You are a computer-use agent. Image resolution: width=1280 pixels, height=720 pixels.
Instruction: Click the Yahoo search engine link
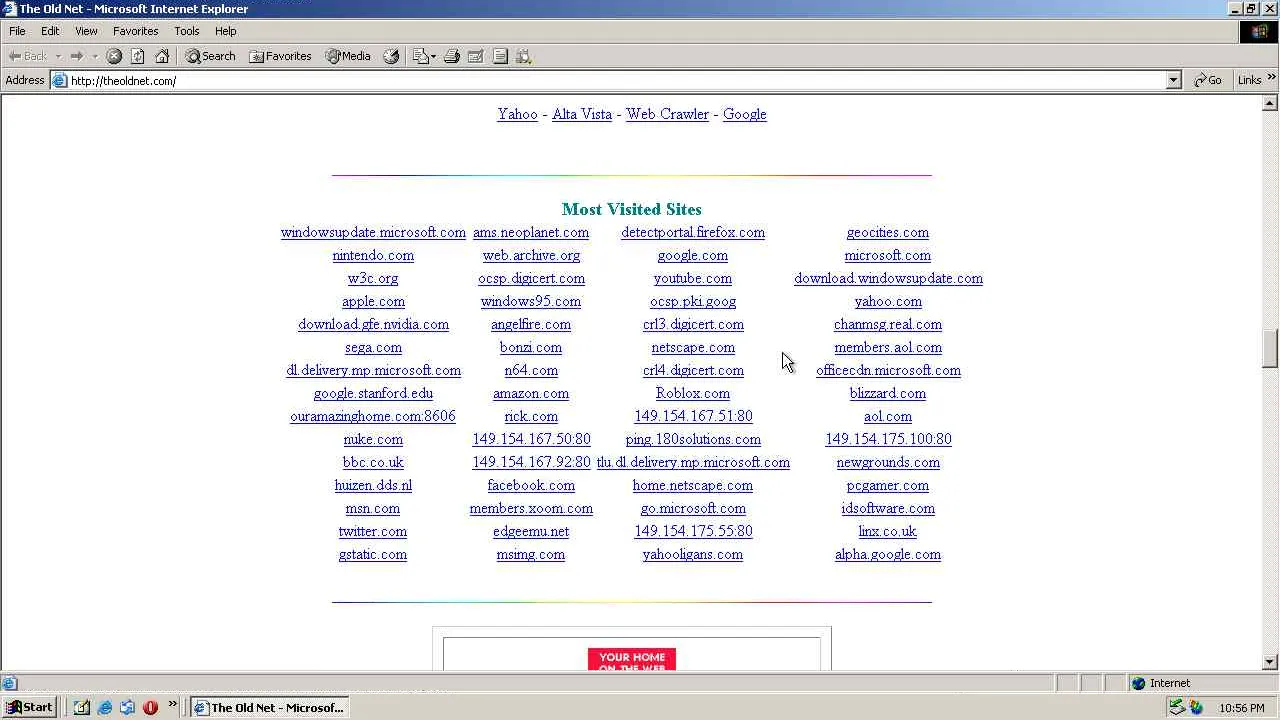click(518, 114)
